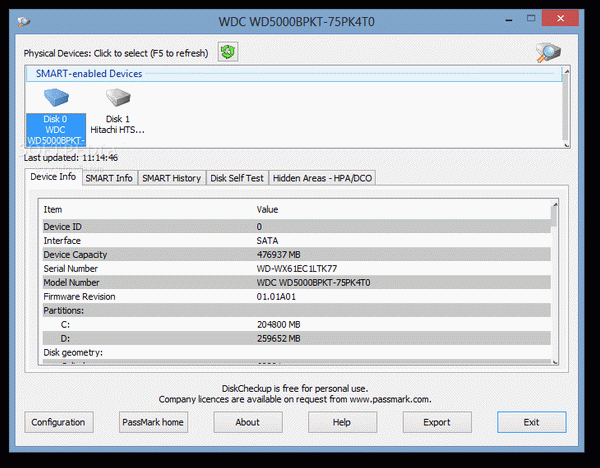Click model value WDC WD5000BPKT-75PK4T0 in table
Viewport: 600px width, 468px height.
[313, 283]
